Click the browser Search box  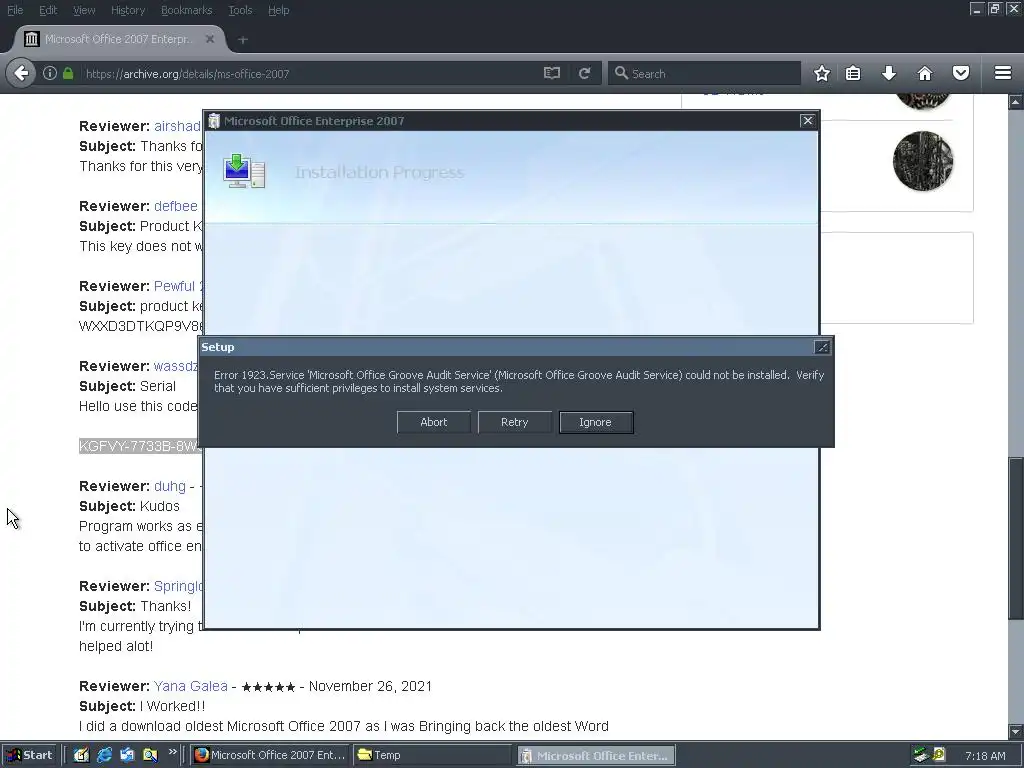click(x=704, y=73)
